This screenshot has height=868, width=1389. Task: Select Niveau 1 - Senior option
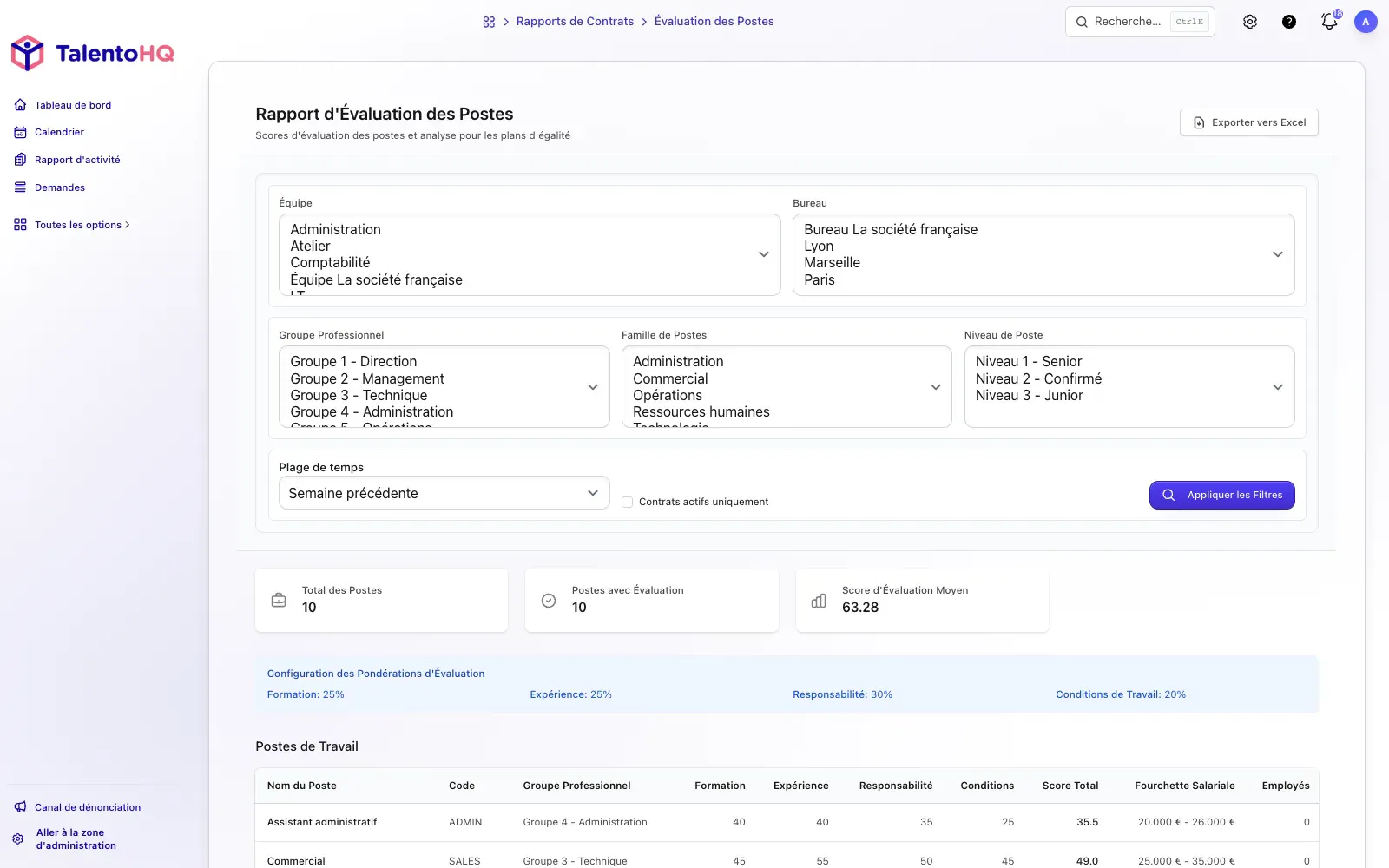[1028, 362]
